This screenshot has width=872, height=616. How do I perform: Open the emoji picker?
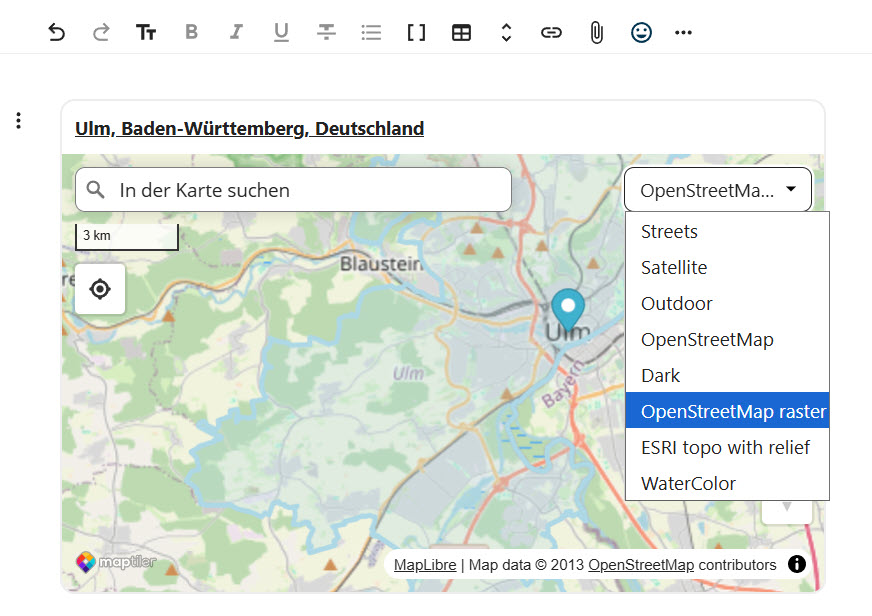pyautogui.click(x=641, y=32)
